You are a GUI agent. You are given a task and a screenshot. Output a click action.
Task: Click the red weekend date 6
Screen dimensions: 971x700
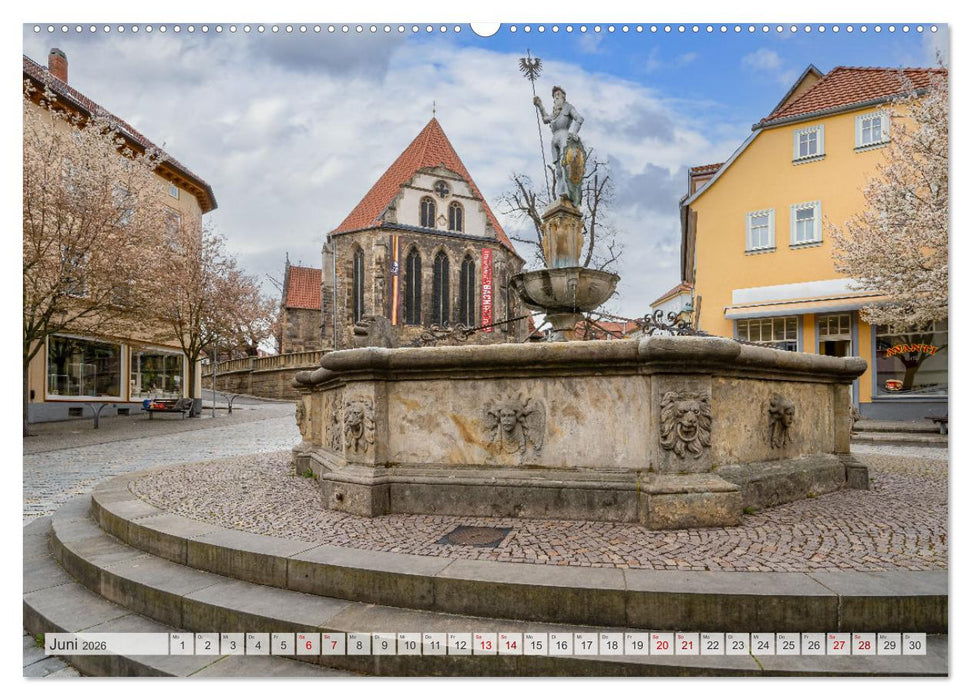pos(307,645)
